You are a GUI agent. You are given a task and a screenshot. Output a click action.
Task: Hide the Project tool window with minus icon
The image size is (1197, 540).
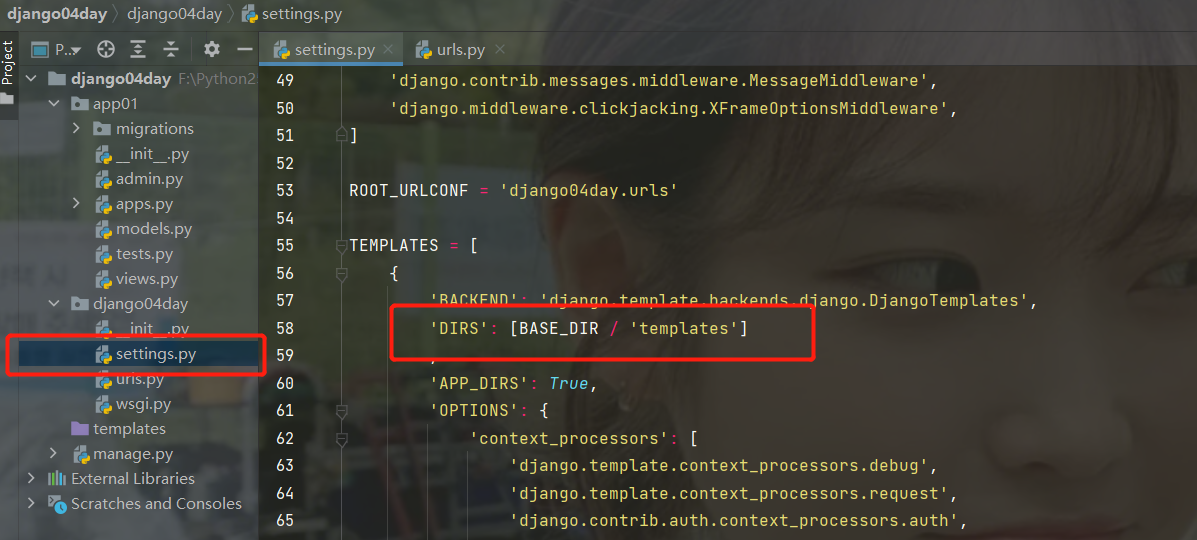245,50
